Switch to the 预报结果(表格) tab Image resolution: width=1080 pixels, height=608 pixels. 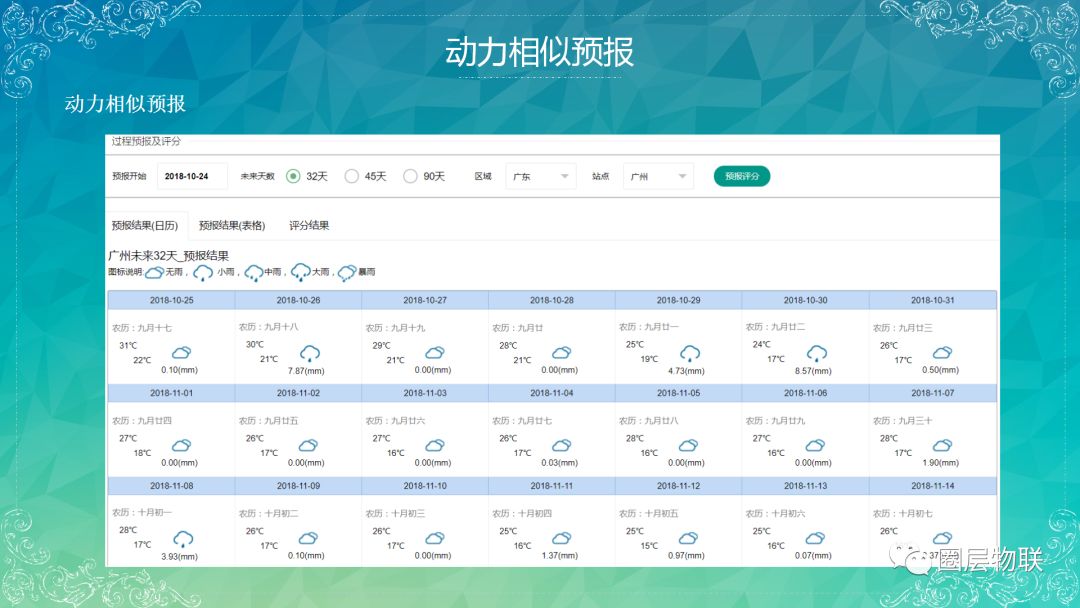(x=232, y=225)
